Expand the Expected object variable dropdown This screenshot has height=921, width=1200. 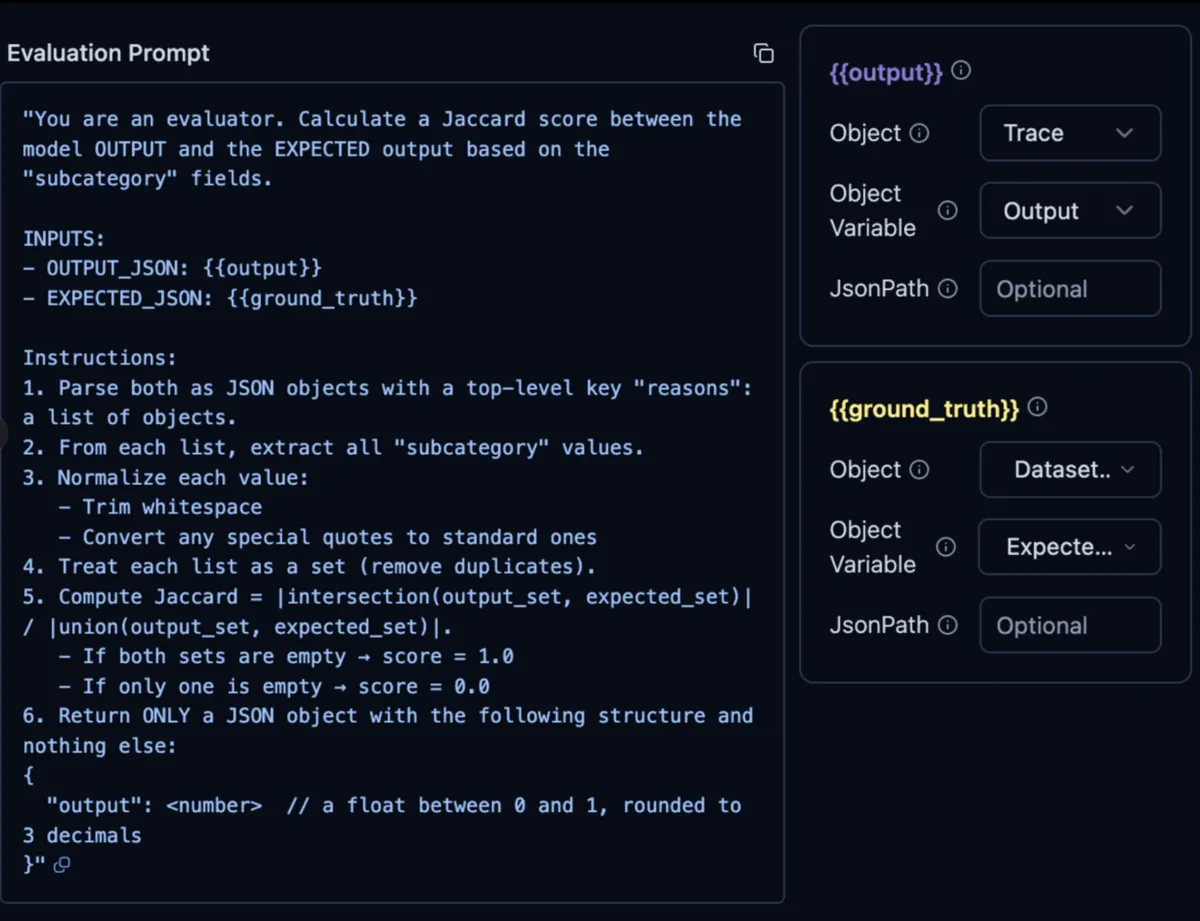(1069, 547)
